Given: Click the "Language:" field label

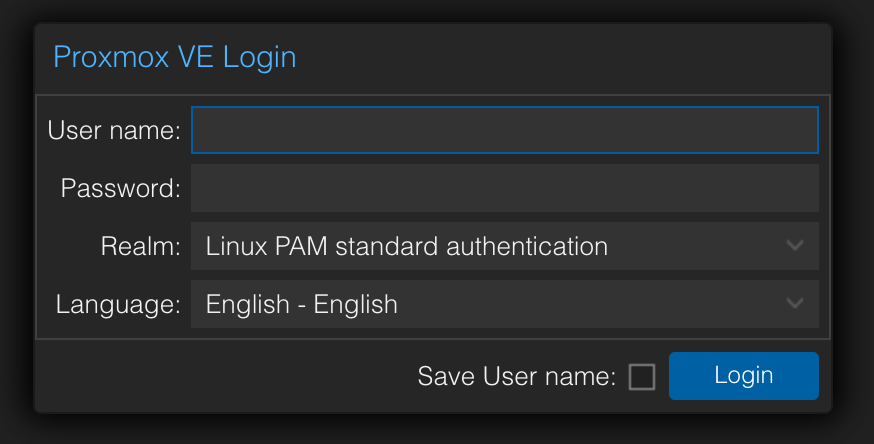Looking at the screenshot, I should click(118, 304).
